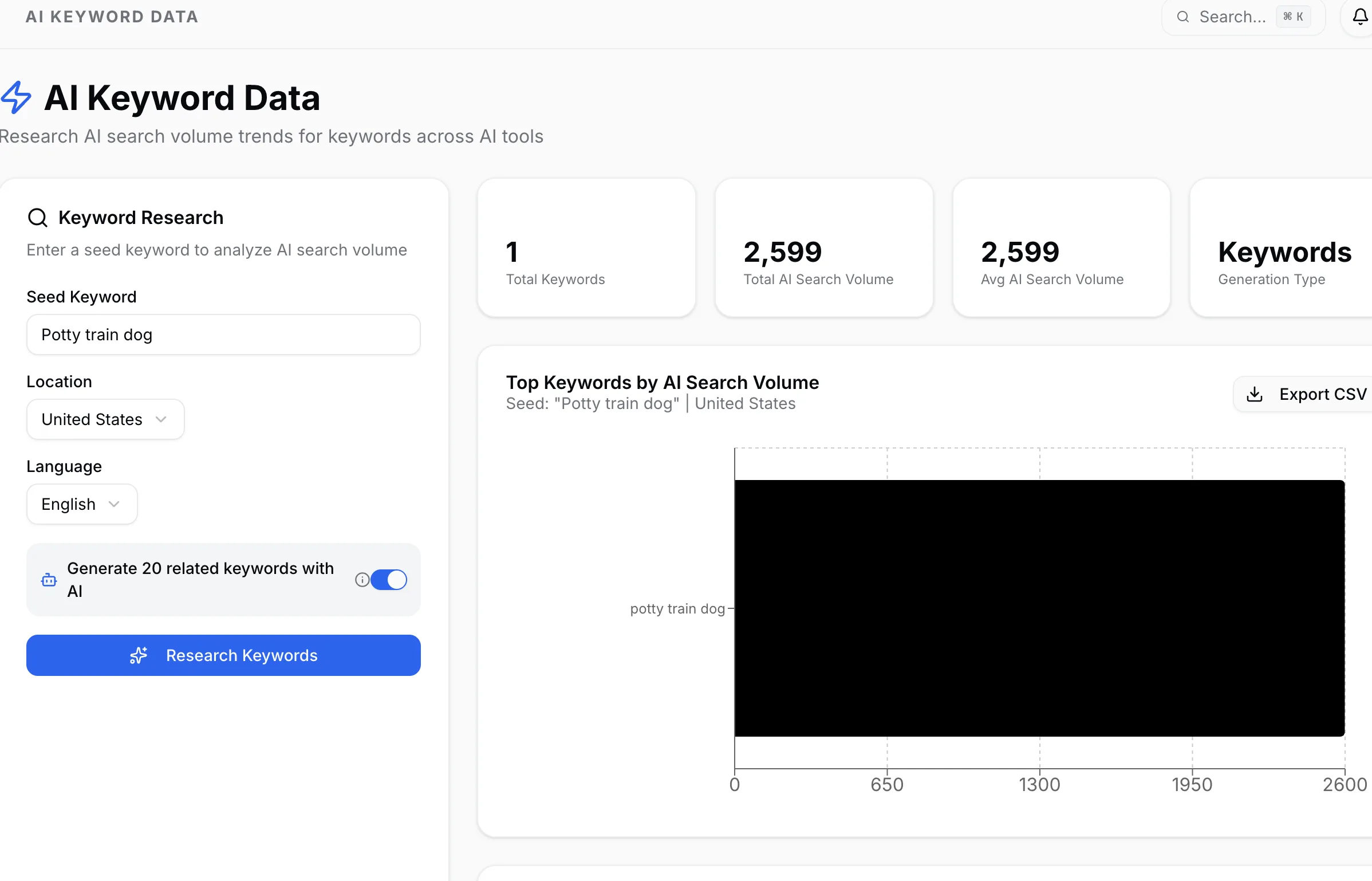Click the lightning bolt logo icon
Screen dimensions: 1372x881
16,97
